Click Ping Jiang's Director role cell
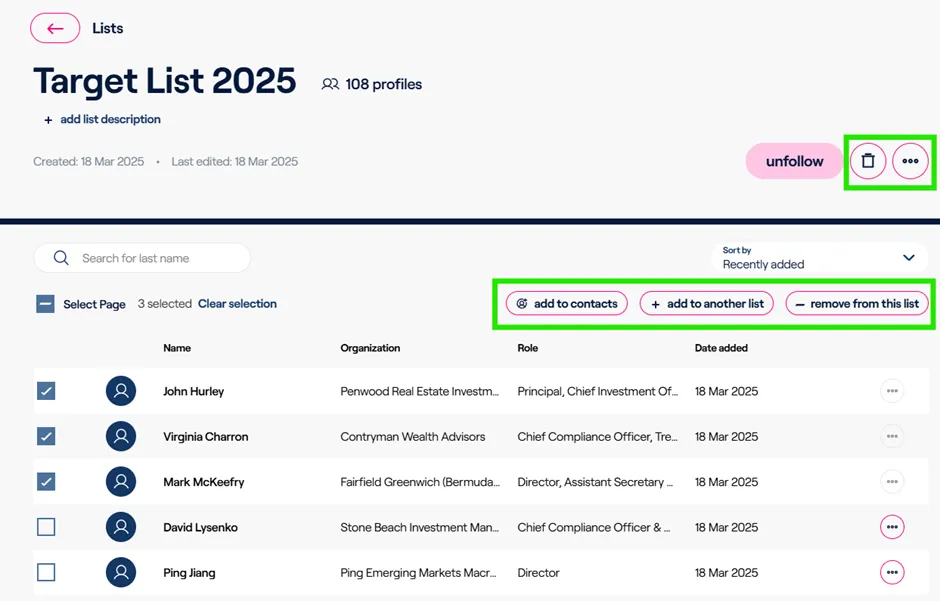Image resolution: width=940 pixels, height=601 pixels. tap(538, 573)
